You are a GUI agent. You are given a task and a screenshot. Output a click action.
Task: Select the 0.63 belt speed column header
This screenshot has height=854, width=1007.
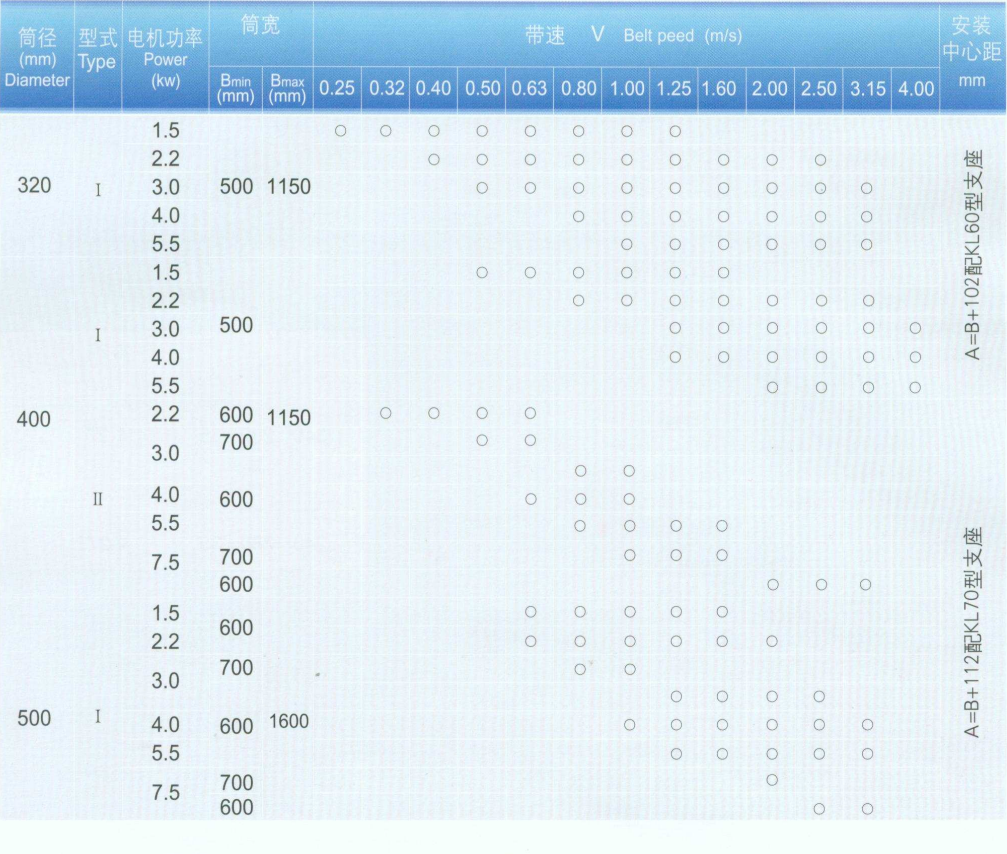(529, 89)
